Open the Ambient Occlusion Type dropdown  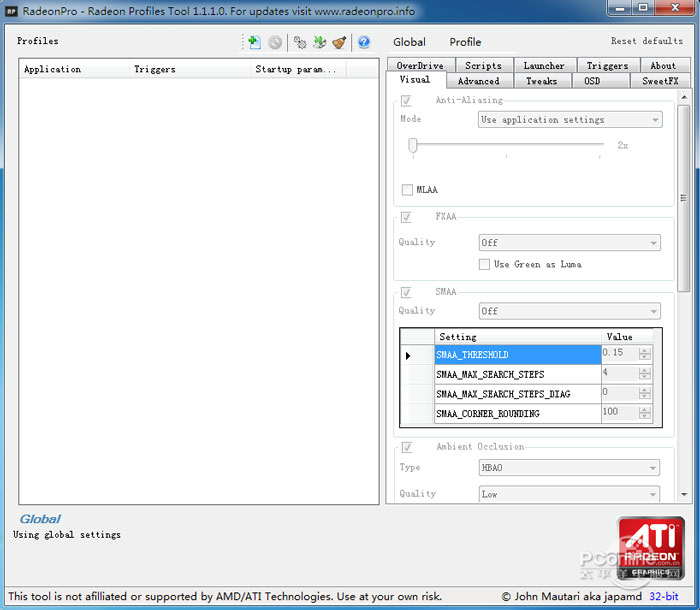(569, 468)
